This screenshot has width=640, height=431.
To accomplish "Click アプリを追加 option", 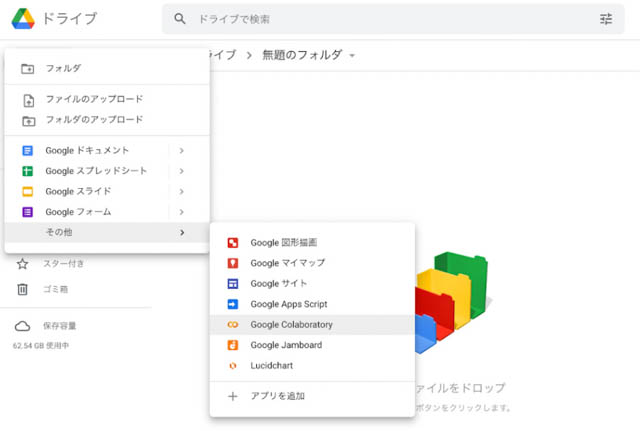I will click(312, 396).
